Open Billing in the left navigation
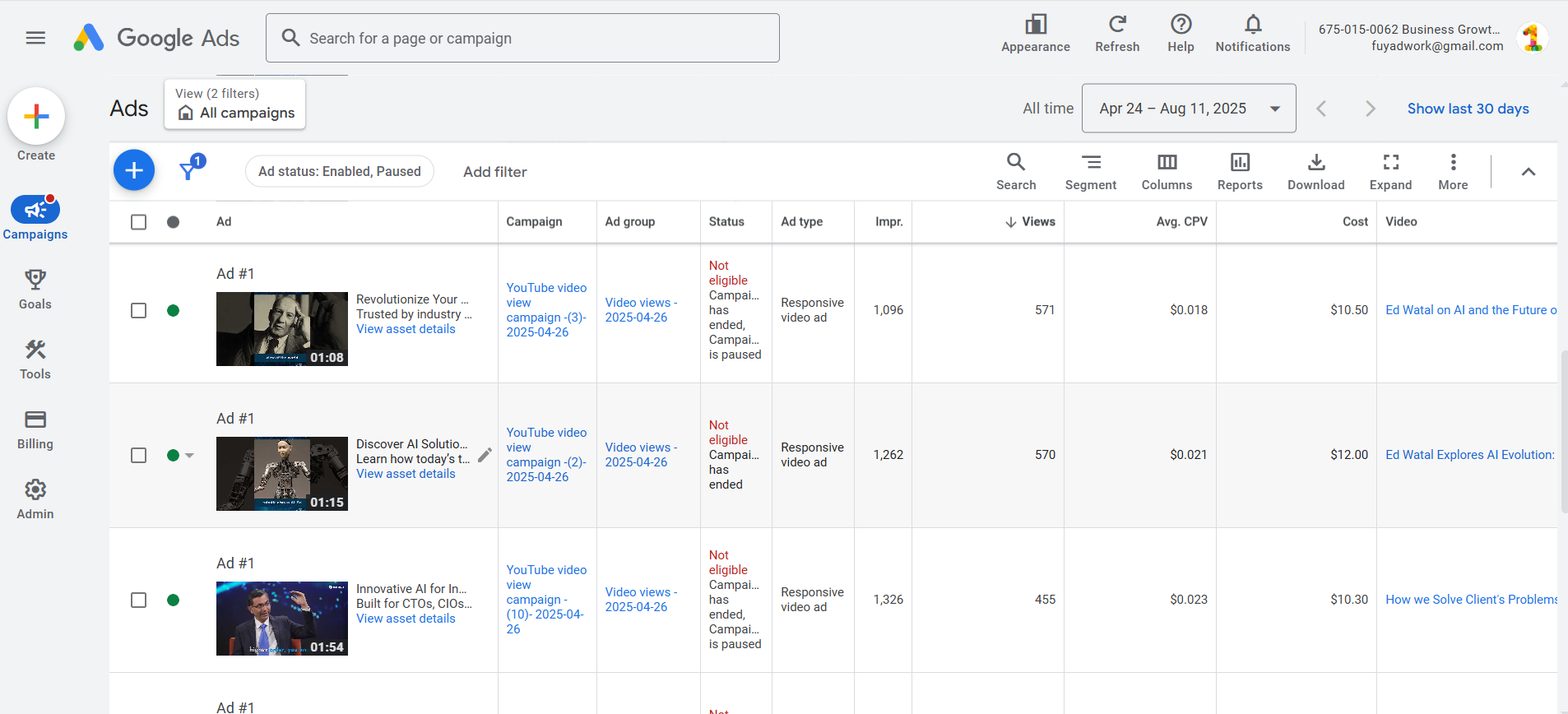1568x714 pixels. pyautogui.click(x=35, y=429)
